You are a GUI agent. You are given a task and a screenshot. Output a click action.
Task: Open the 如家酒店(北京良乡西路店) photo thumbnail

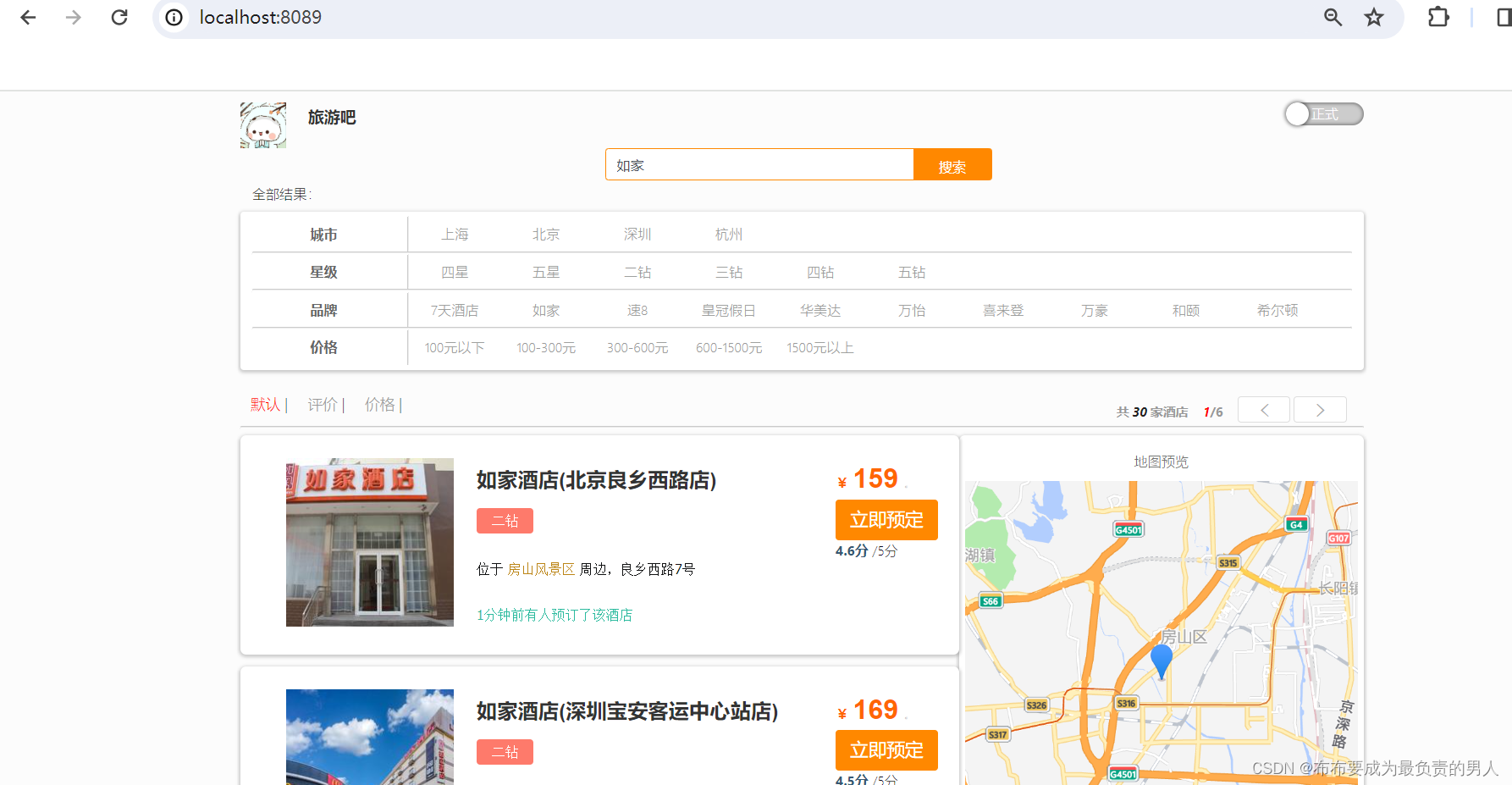(x=370, y=543)
